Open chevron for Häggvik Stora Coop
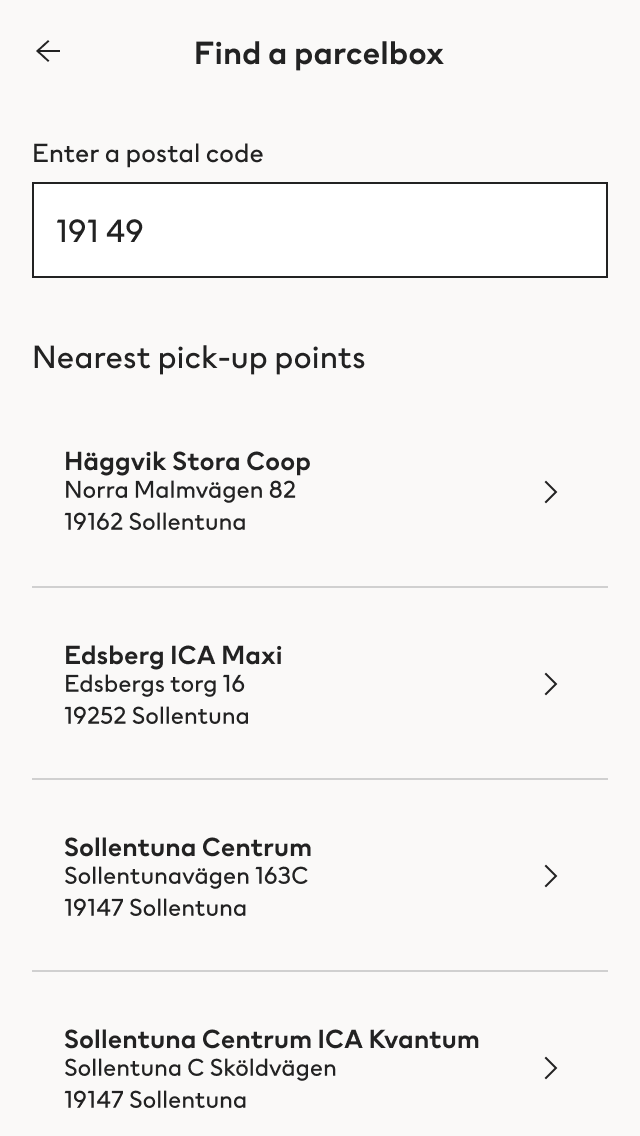Screen dimensions: 640x1136 [551, 492]
